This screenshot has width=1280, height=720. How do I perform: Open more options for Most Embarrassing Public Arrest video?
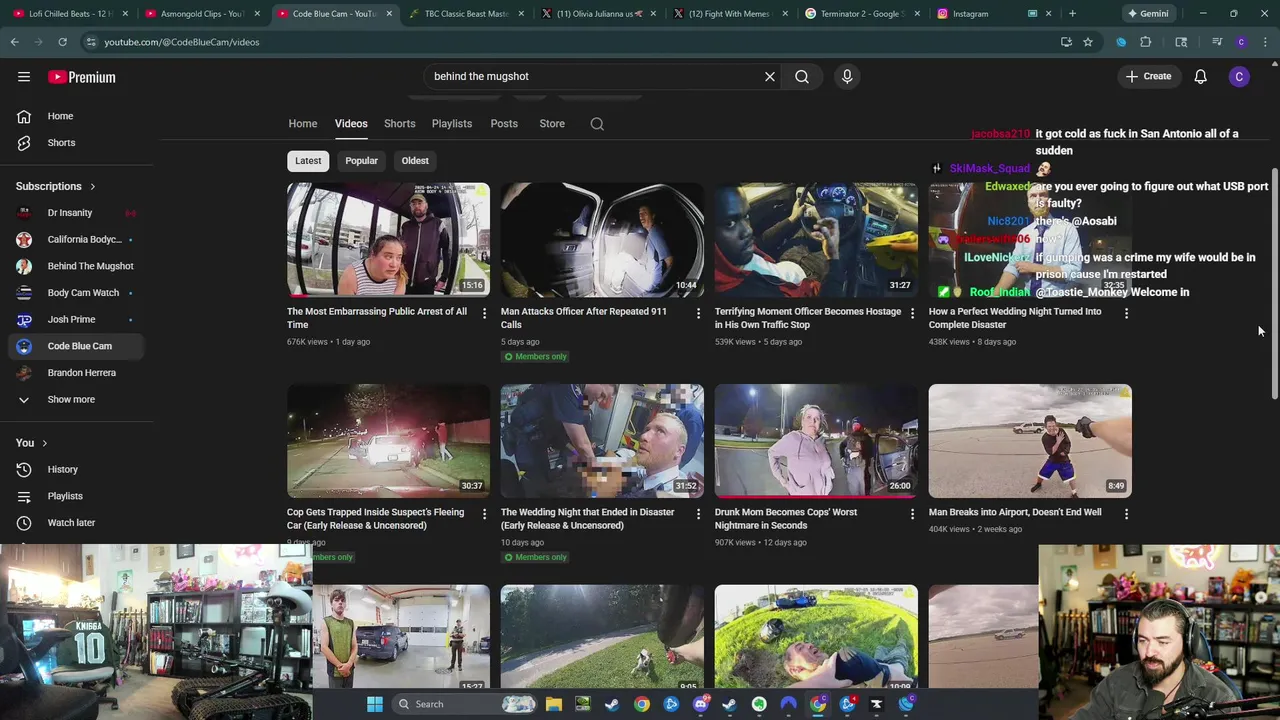[484, 313]
